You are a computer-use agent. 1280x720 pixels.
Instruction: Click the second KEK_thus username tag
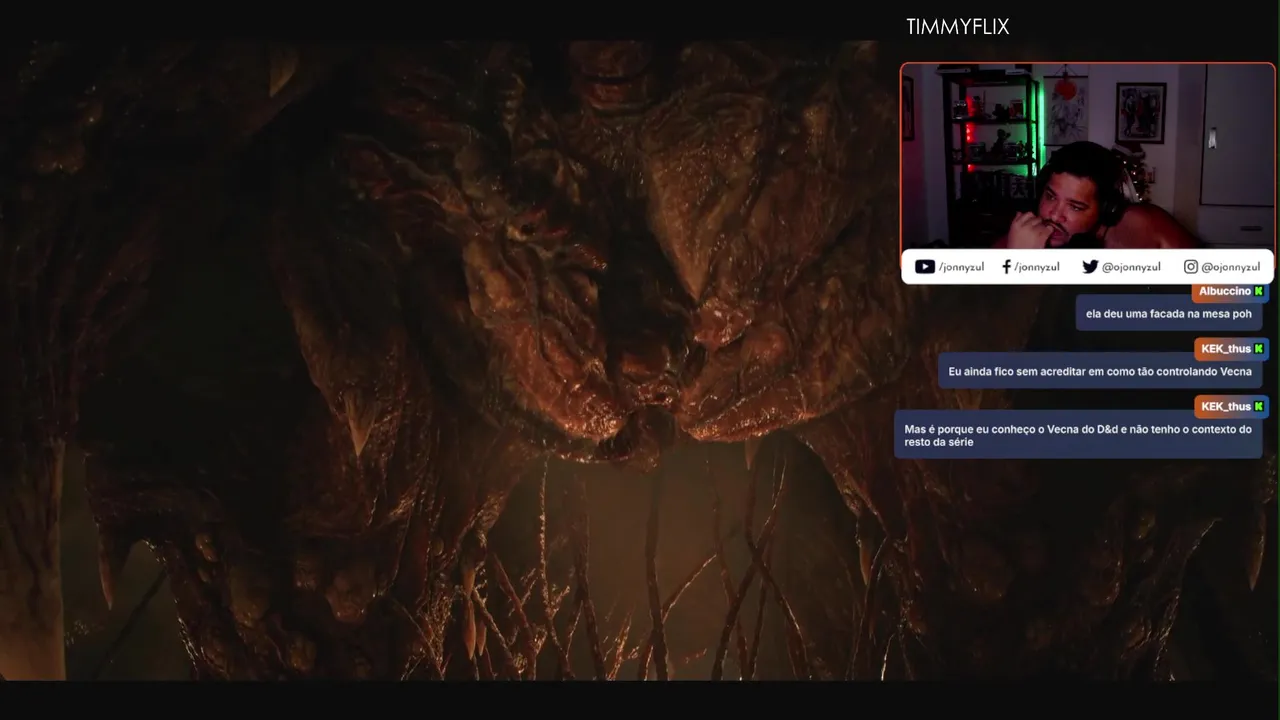(1232, 406)
